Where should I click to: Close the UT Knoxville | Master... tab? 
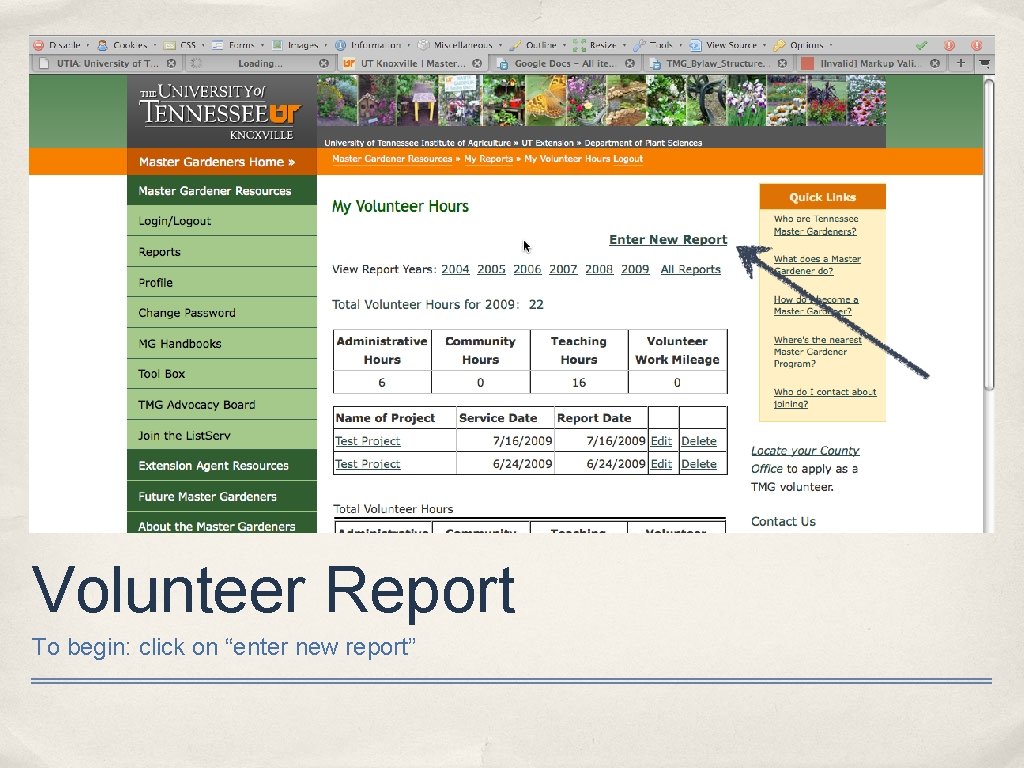pos(477,63)
